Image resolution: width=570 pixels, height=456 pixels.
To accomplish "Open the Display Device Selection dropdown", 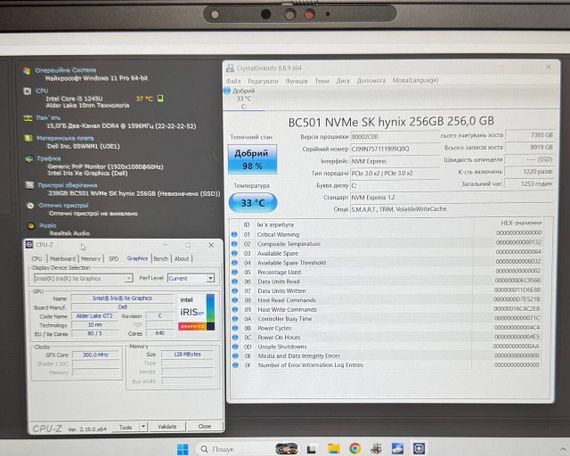I will pyautogui.click(x=83, y=279).
